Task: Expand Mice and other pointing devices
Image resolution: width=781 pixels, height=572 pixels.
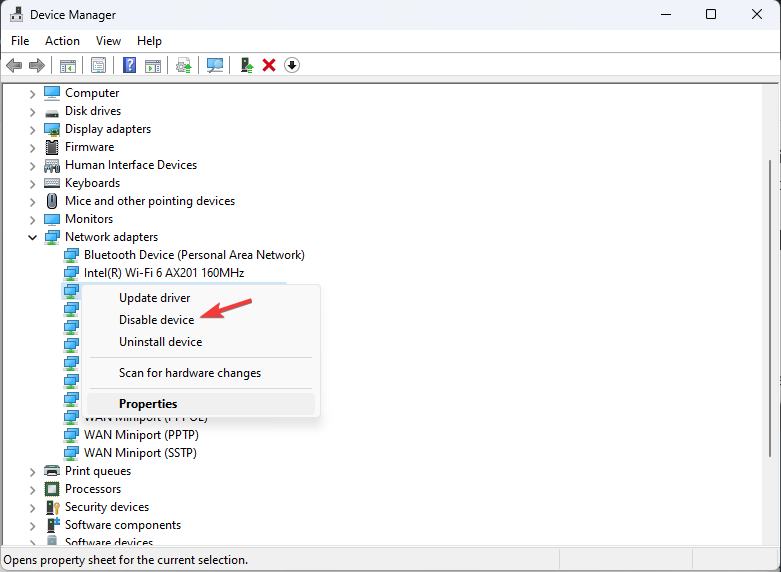Action: (x=32, y=201)
